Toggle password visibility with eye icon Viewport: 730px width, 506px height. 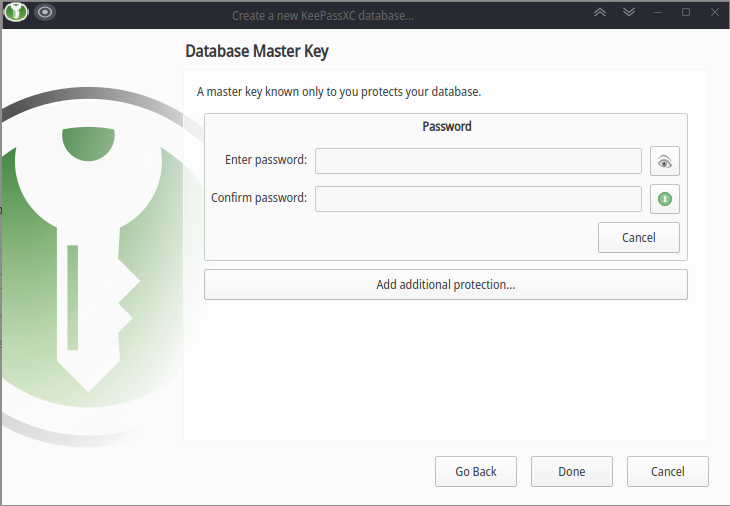click(664, 161)
